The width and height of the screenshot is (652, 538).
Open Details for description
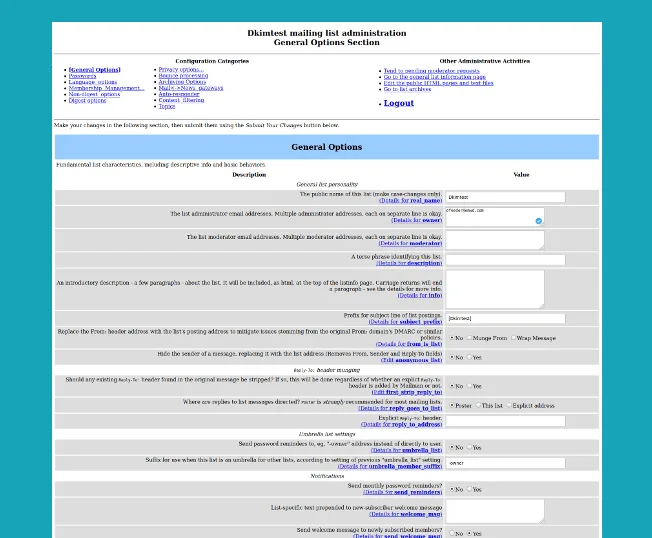[409, 263]
